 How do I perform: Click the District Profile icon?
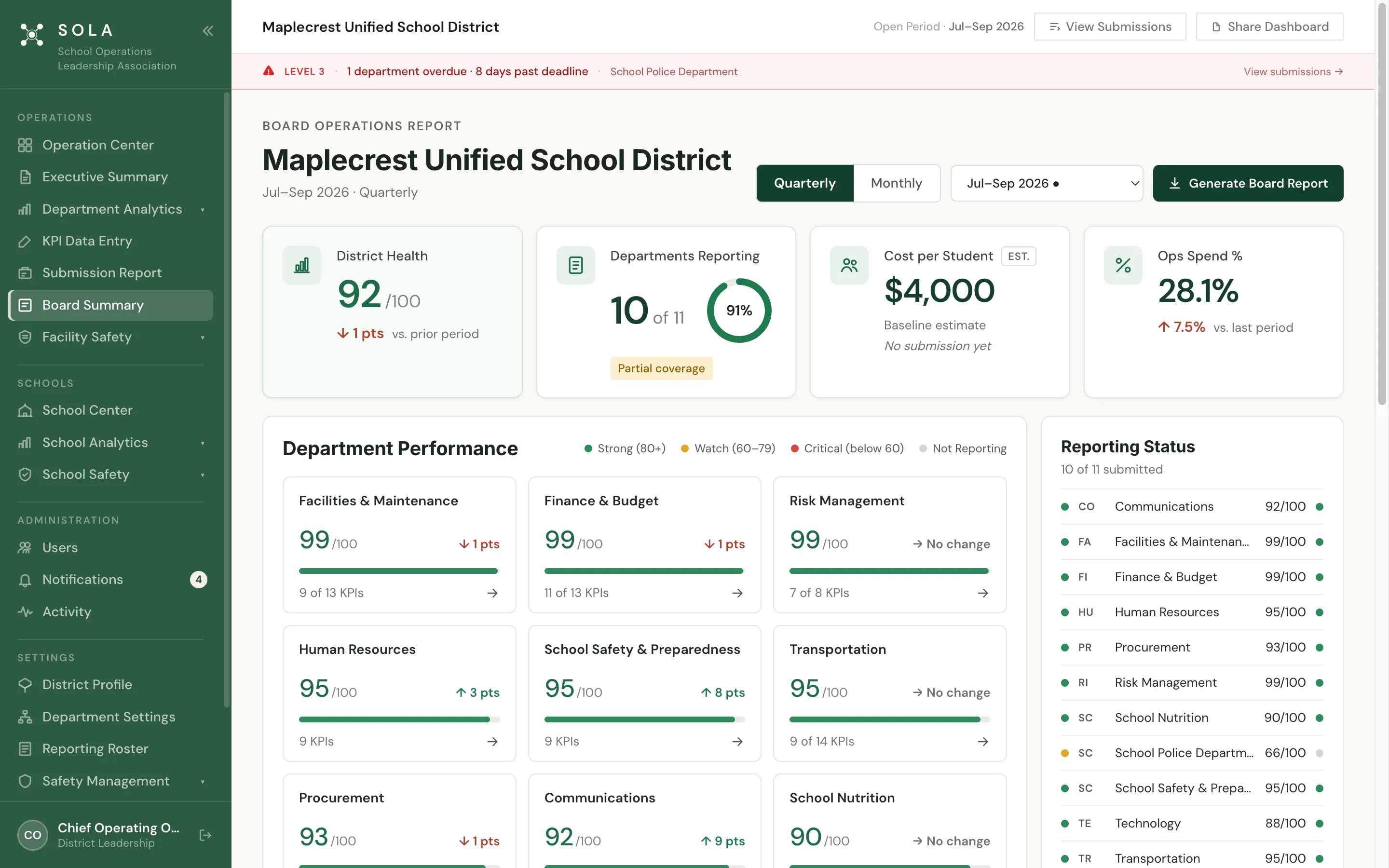coord(25,685)
